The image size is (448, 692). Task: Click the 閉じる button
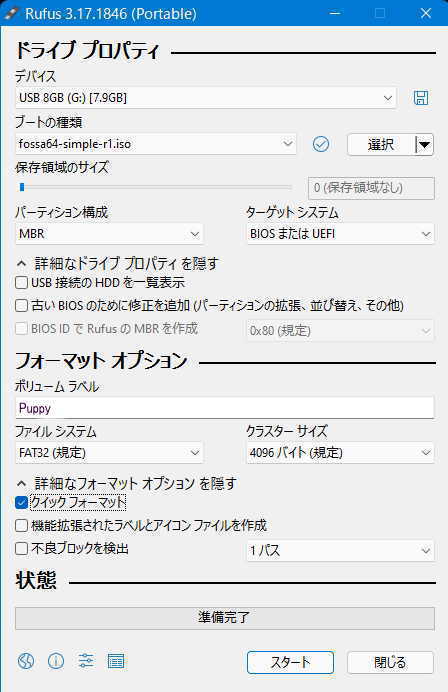tap(390, 662)
